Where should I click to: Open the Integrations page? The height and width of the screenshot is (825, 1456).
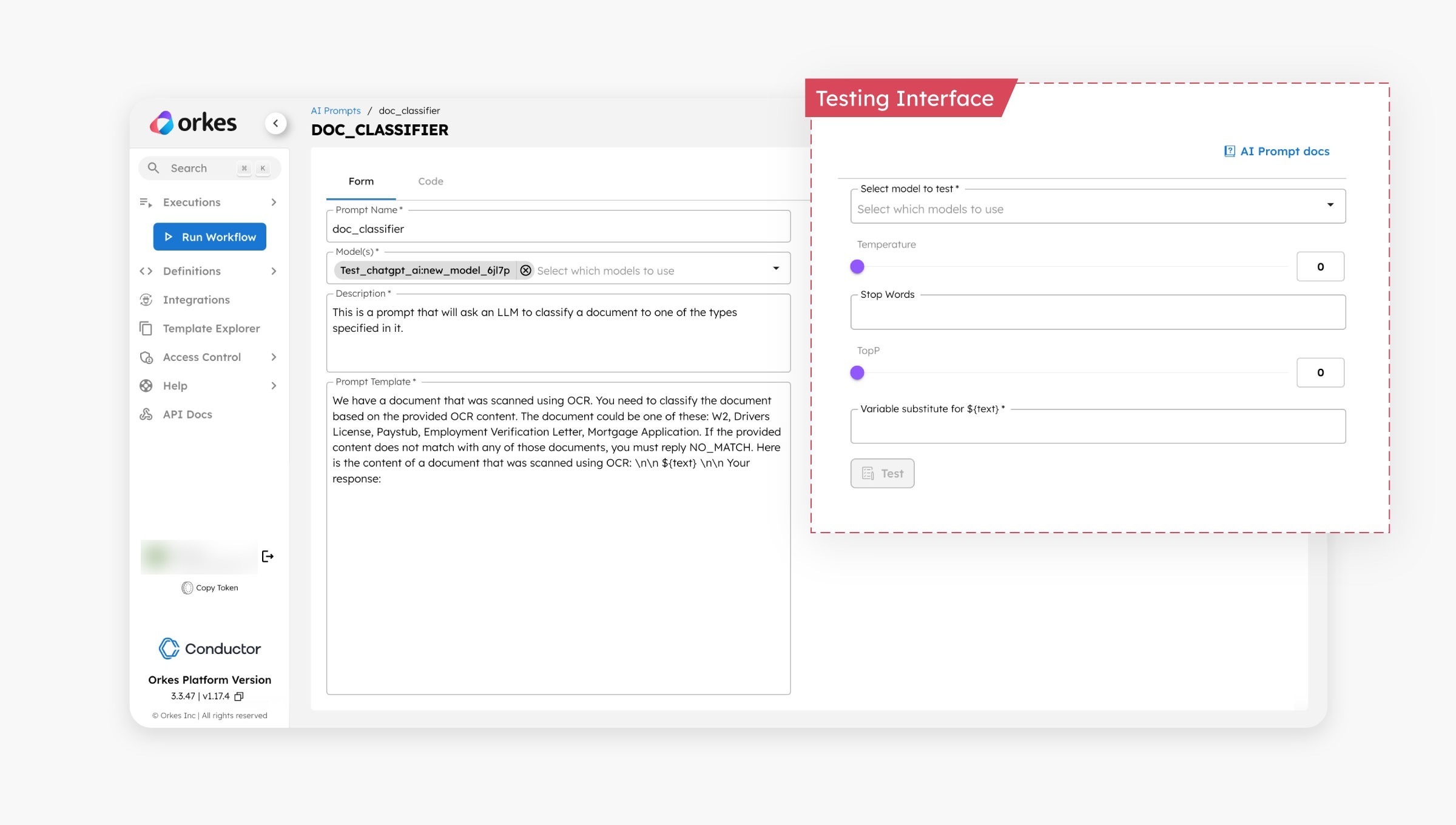pyautogui.click(x=196, y=299)
